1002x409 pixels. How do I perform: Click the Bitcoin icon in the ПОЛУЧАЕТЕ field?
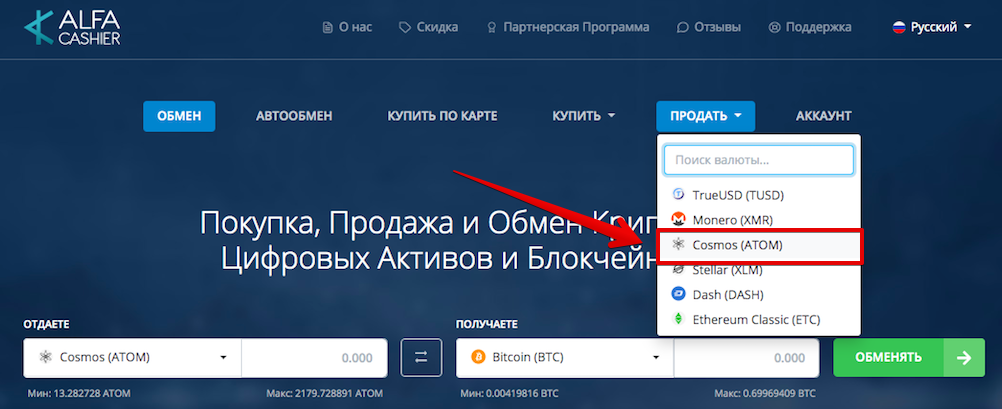coord(477,357)
